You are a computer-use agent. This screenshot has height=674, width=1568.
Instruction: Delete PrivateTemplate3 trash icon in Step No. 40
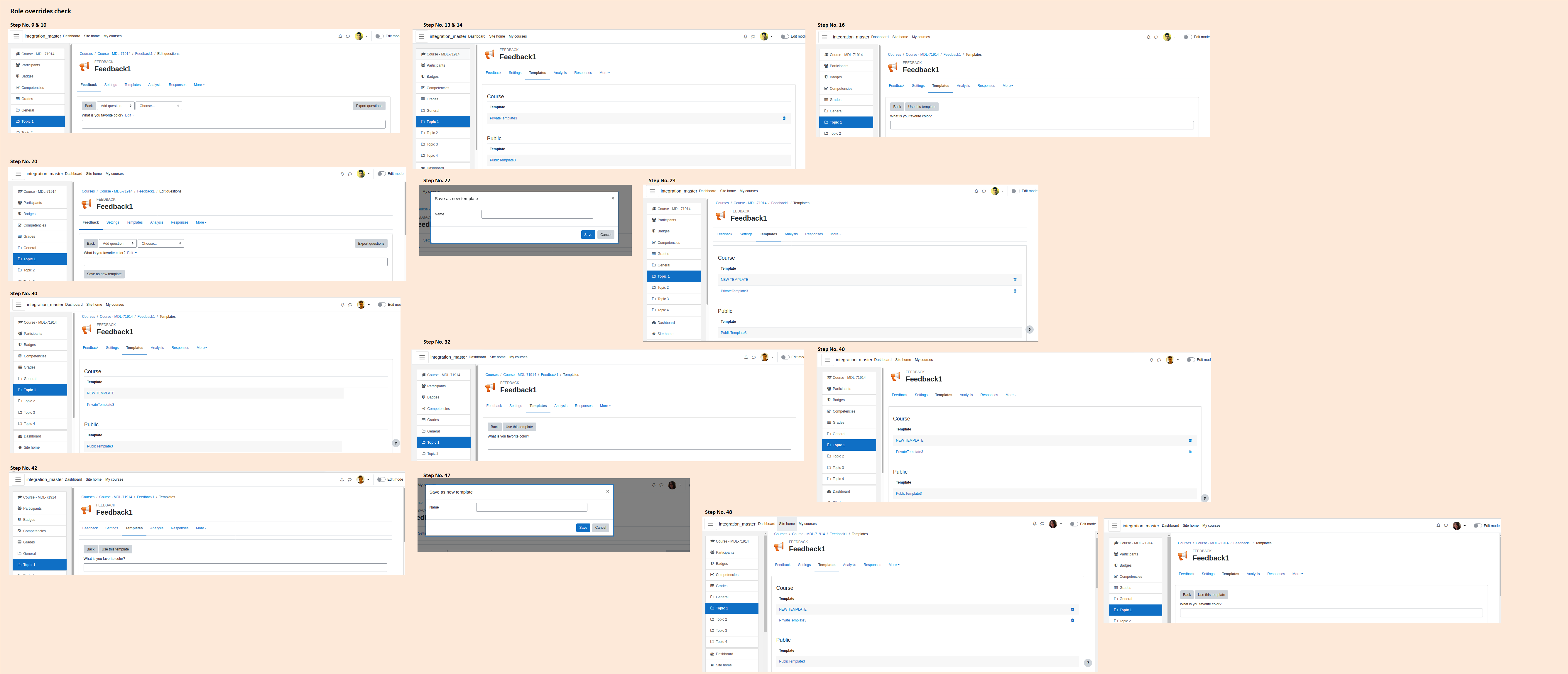[1190, 452]
